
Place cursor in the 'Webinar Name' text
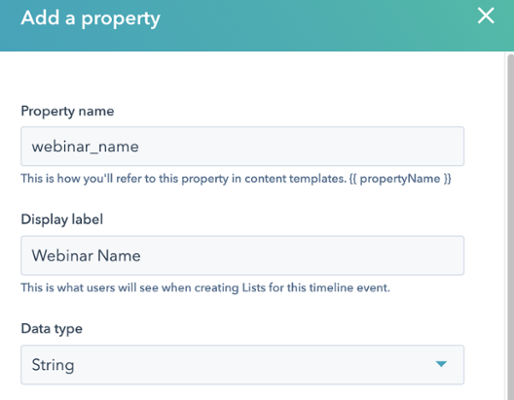coord(86,256)
